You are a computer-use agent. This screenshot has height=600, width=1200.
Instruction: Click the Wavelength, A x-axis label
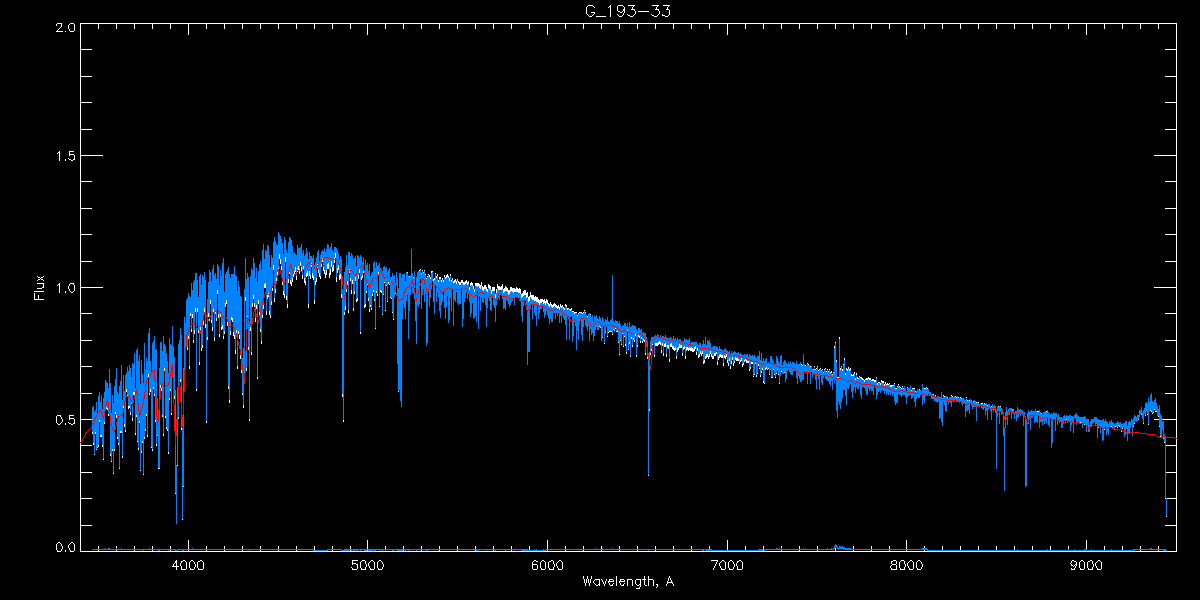click(x=627, y=582)
